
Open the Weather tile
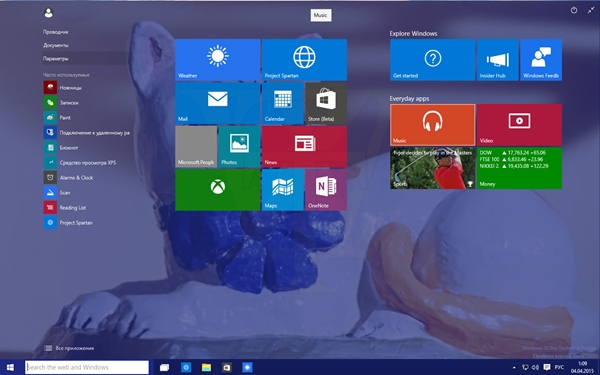pos(217,59)
